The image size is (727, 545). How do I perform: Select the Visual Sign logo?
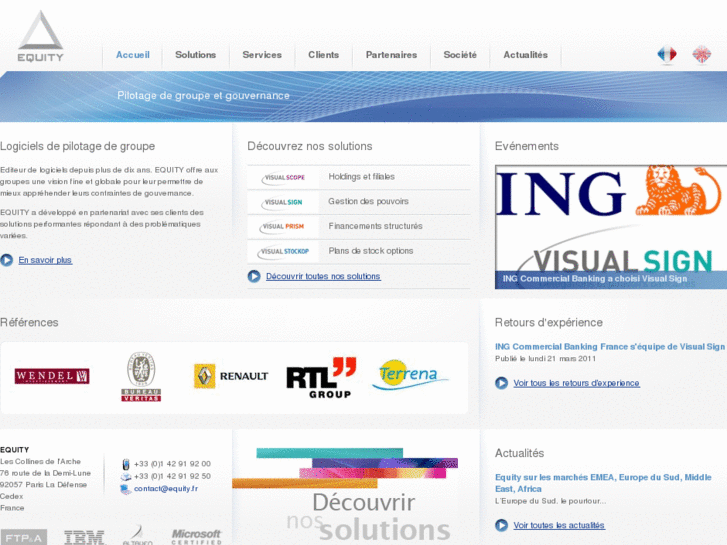click(282, 202)
